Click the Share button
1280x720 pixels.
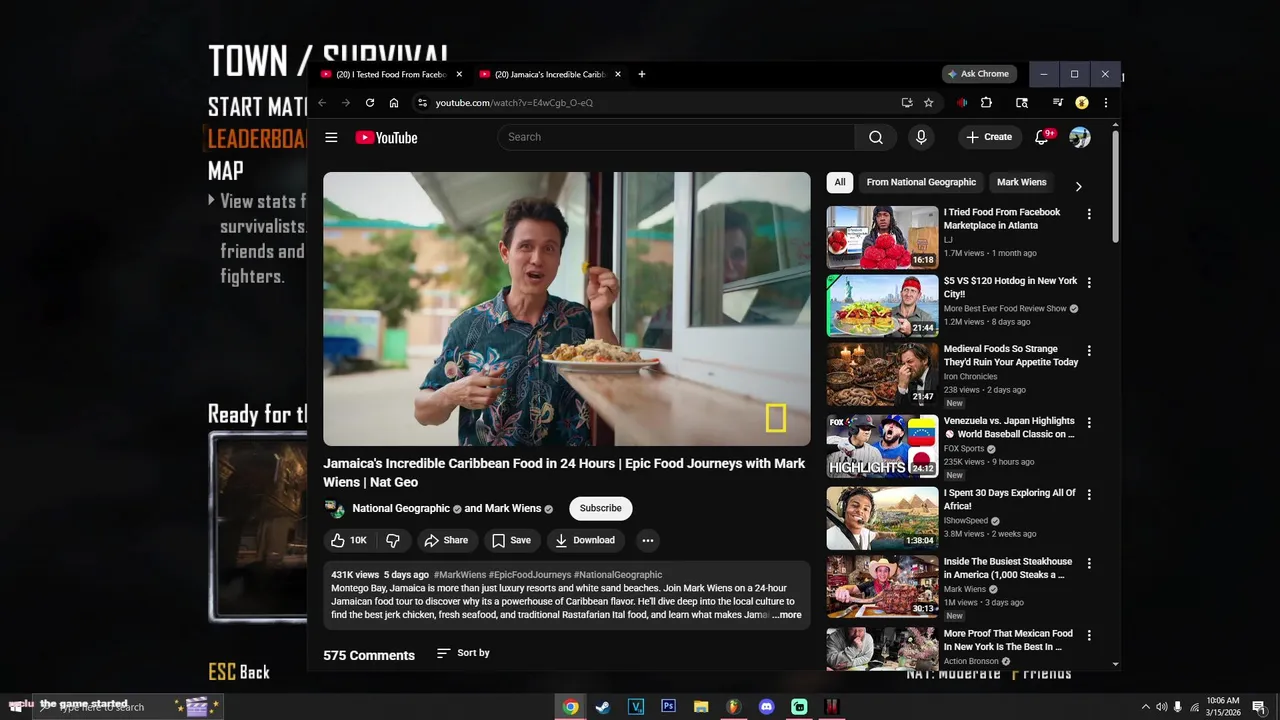coord(446,540)
